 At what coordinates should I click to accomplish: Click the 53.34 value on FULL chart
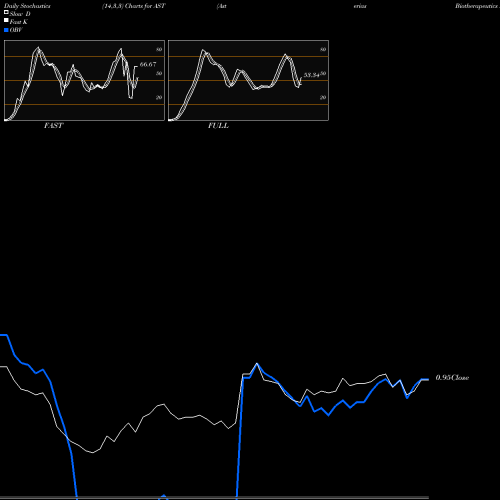312,75
